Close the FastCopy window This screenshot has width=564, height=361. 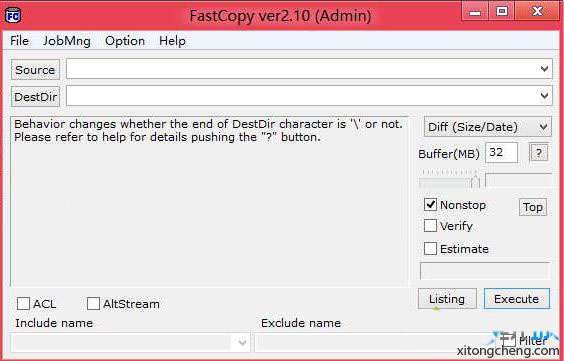pyautogui.click(x=537, y=12)
